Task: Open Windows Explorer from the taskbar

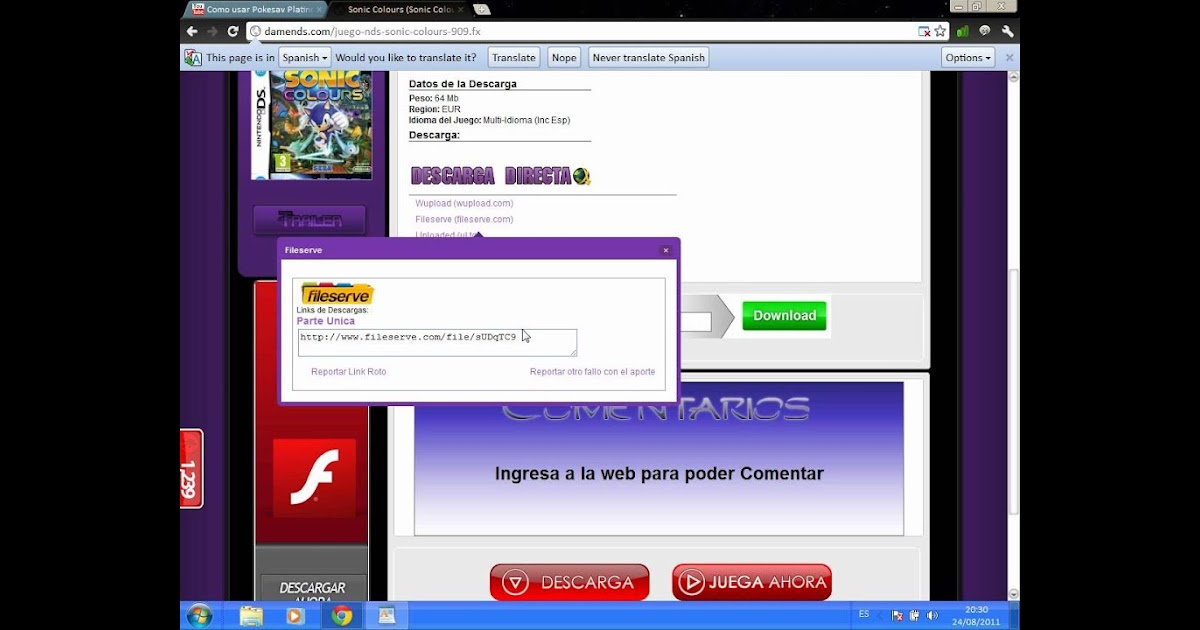Action: click(250, 616)
